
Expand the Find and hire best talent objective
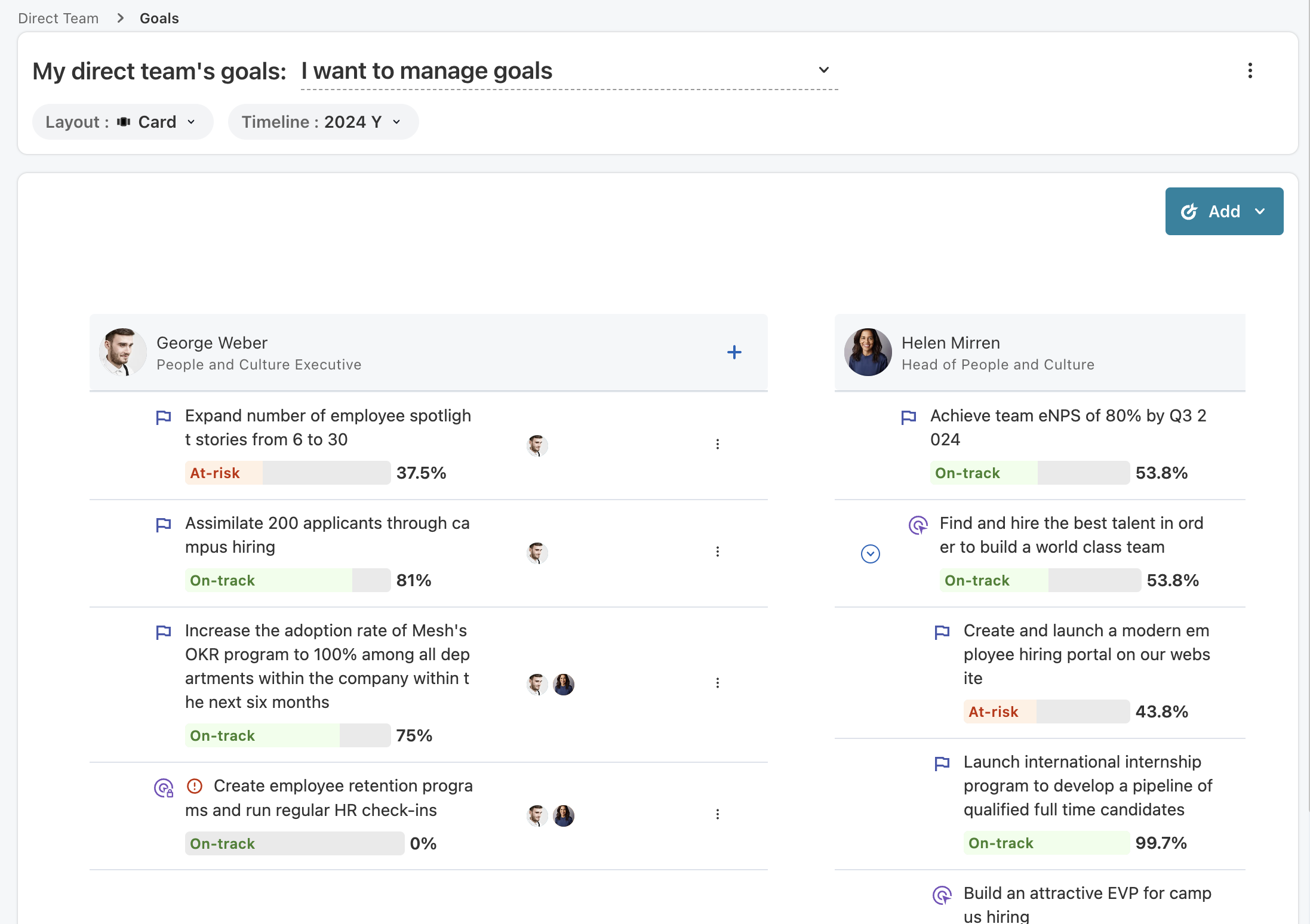(870, 554)
